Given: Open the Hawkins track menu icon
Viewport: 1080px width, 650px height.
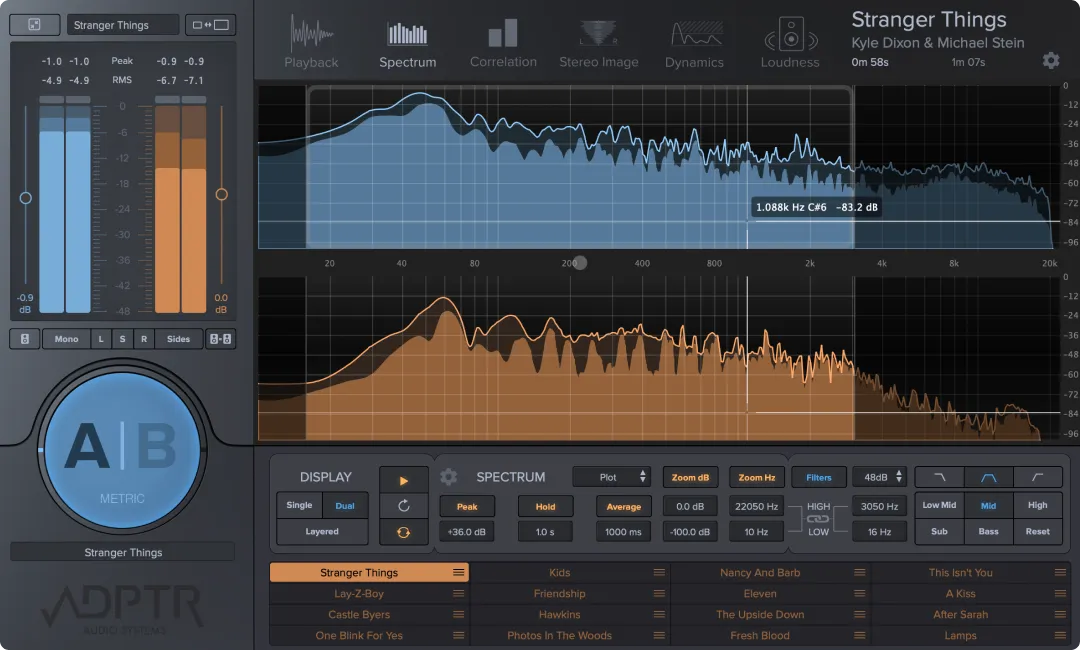Looking at the screenshot, I should click(659, 614).
